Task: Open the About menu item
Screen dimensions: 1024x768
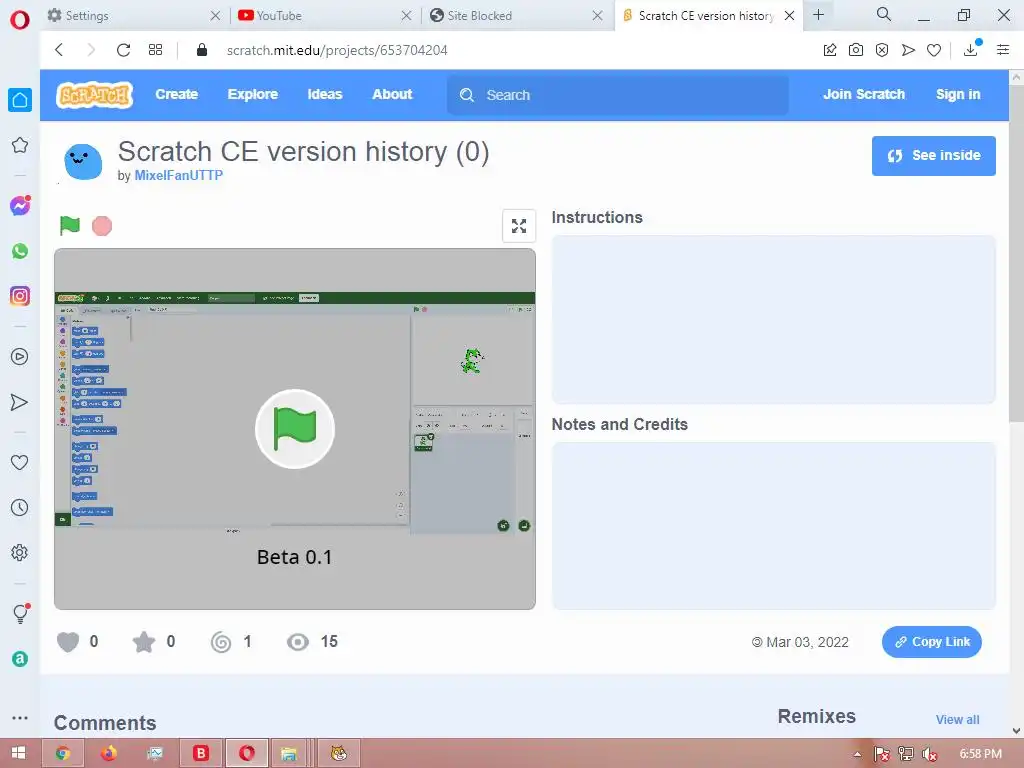Action: tap(392, 94)
